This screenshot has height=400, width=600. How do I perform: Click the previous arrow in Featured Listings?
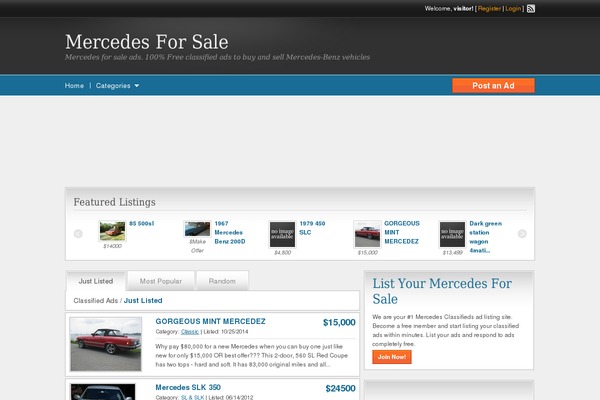[x=78, y=233]
